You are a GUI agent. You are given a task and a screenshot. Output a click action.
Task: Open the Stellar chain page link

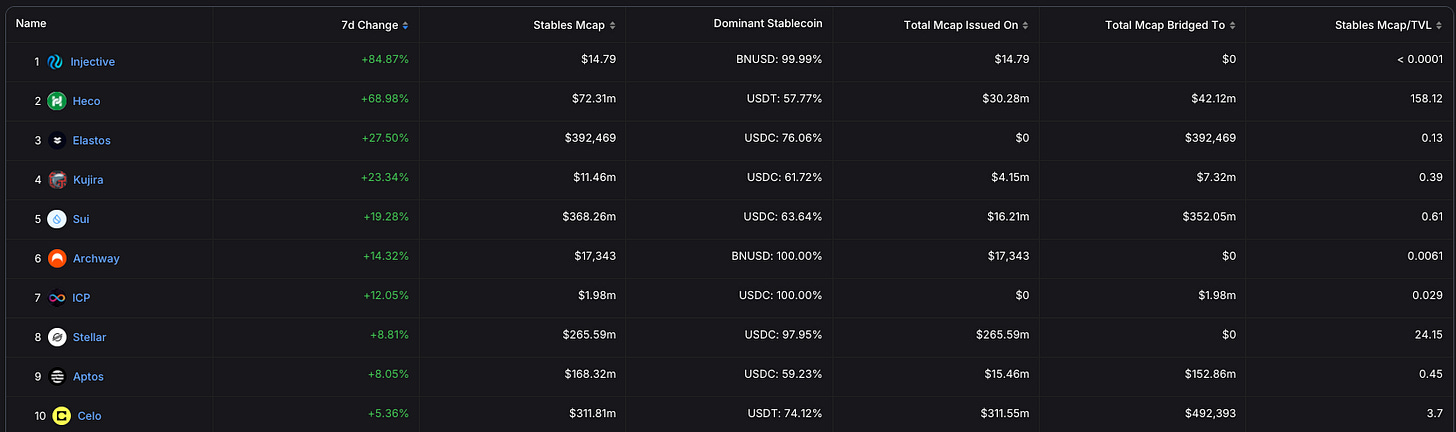pyautogui.click(x=89, y=337)
